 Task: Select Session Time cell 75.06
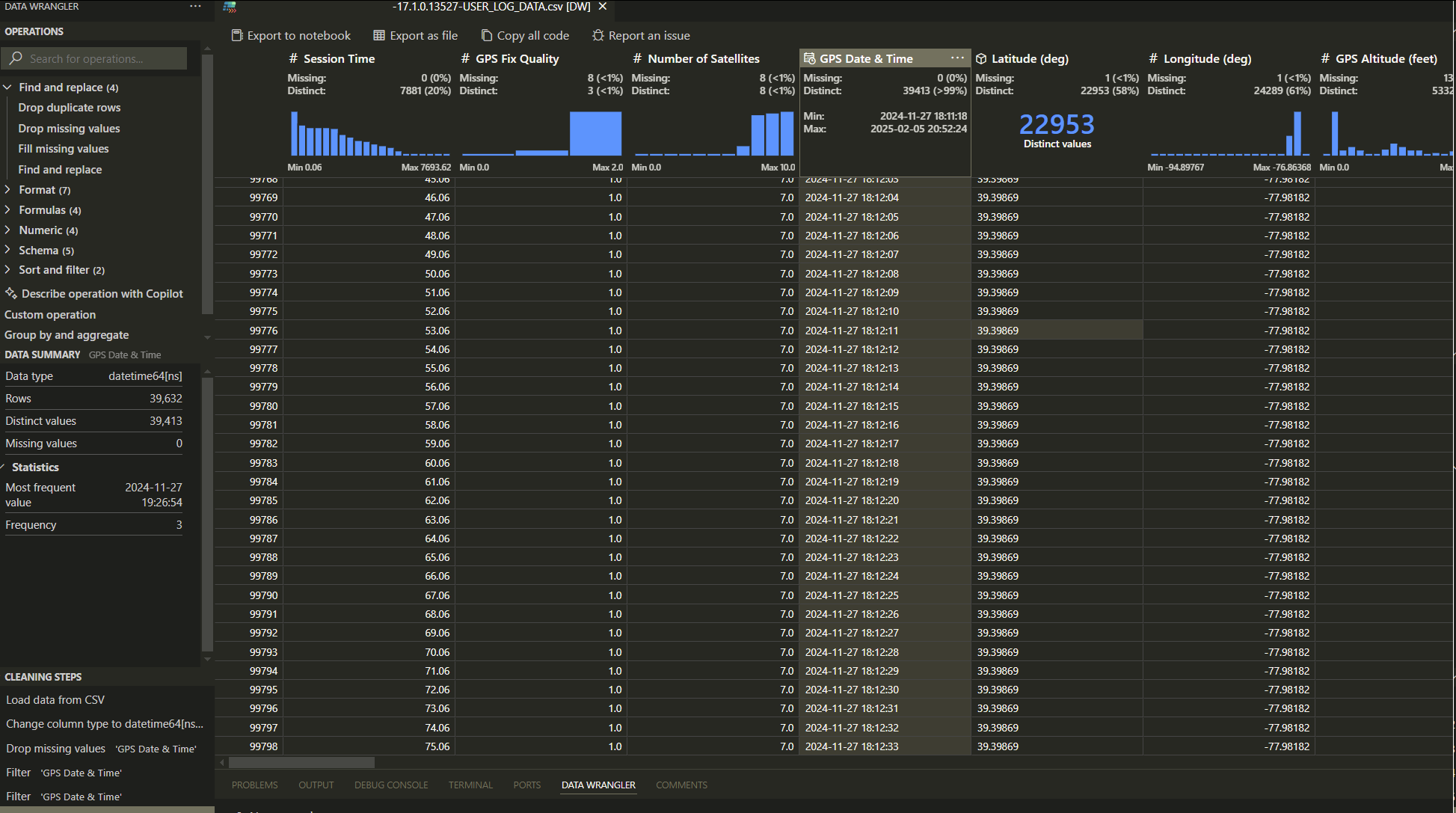point(369,746)
